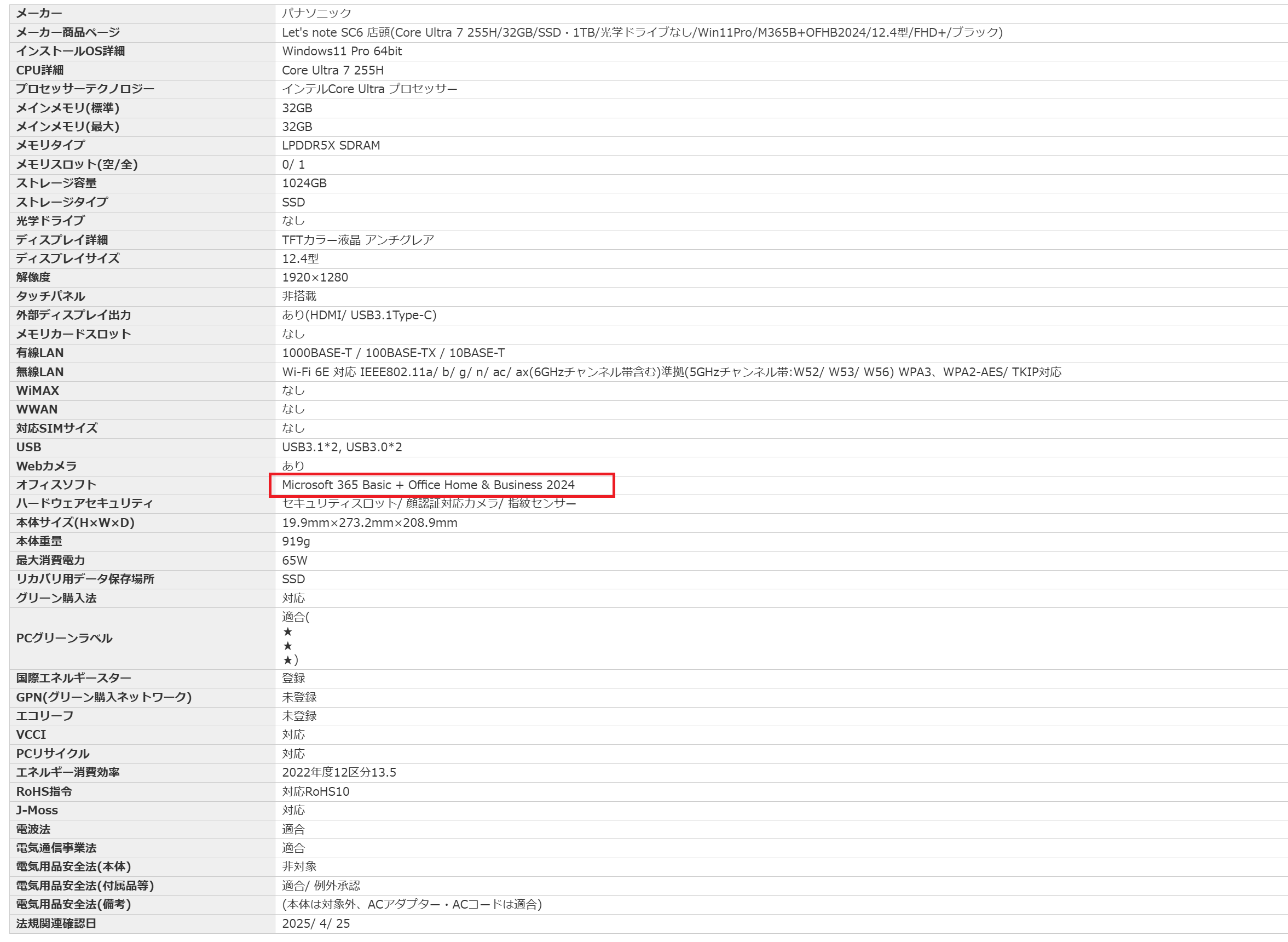
Task: Click the ハードウェアセキュリティ label
Action: pyautogui.click(x=84, y=503)
